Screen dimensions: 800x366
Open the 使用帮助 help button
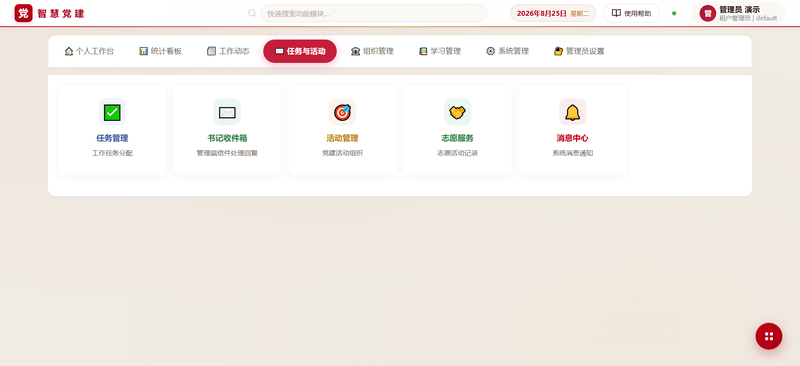631,13
